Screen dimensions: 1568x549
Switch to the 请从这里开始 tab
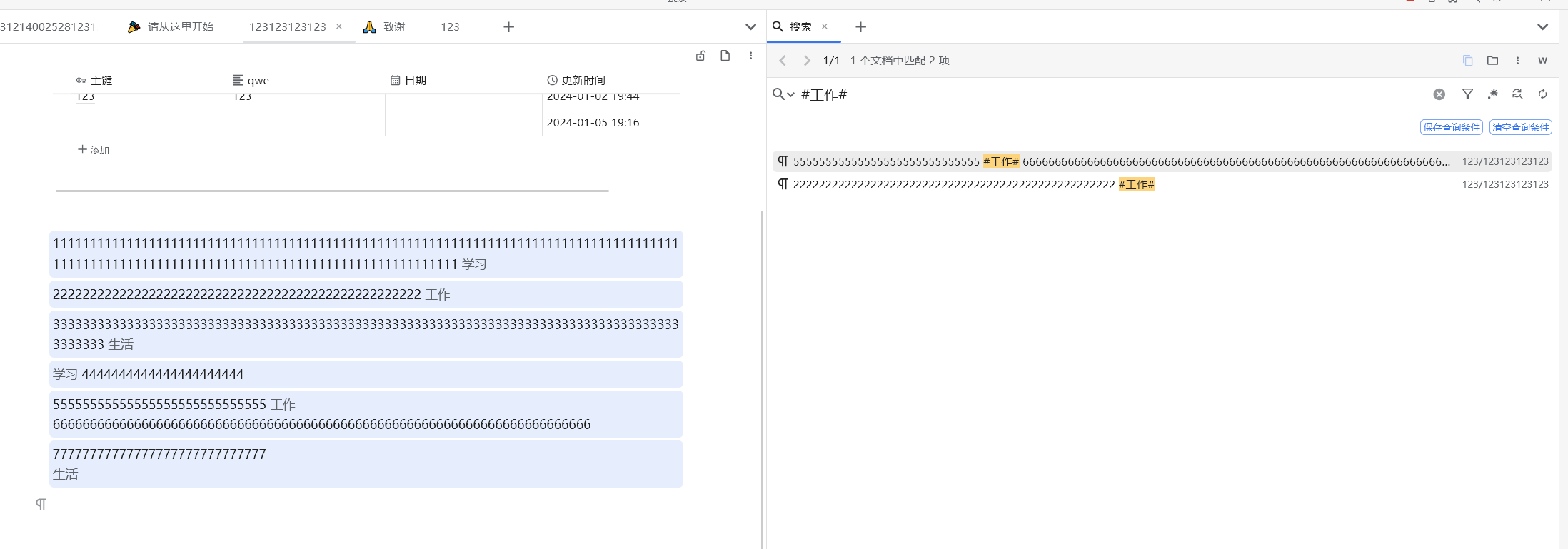click(171, 27)
